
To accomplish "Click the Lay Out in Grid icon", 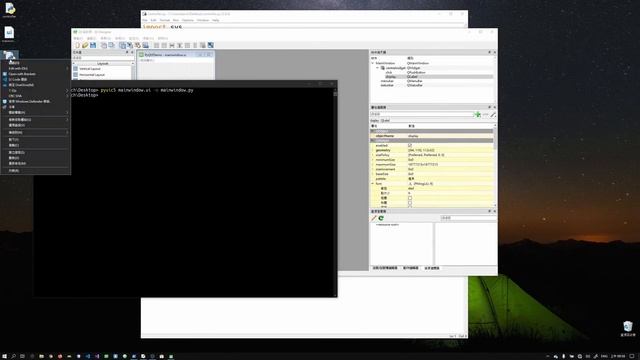I will 187,45.
